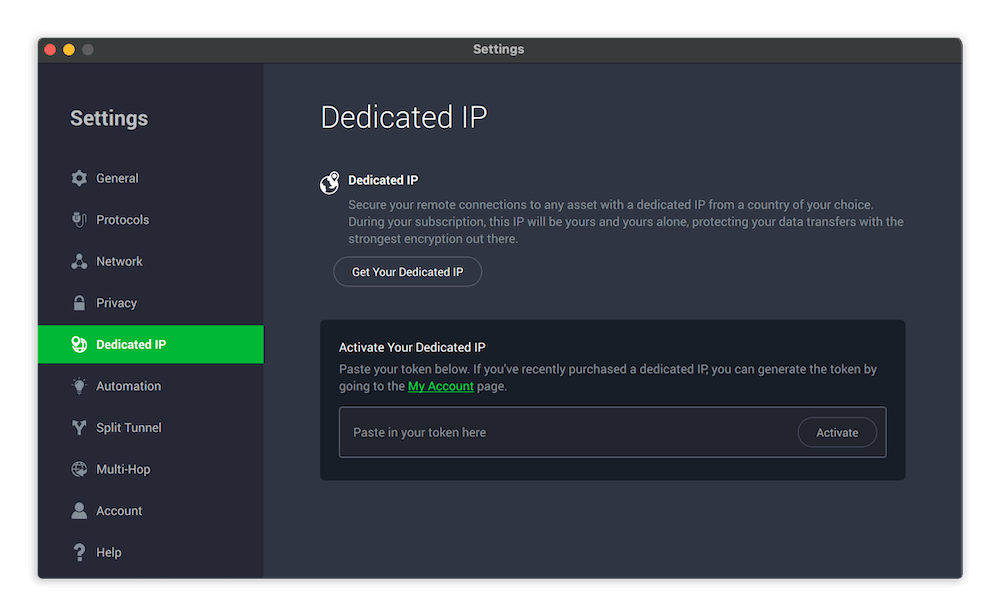Click the Activate Your Dedicated IP heading
1000x616 pixels.
click(x=412, y=348)
